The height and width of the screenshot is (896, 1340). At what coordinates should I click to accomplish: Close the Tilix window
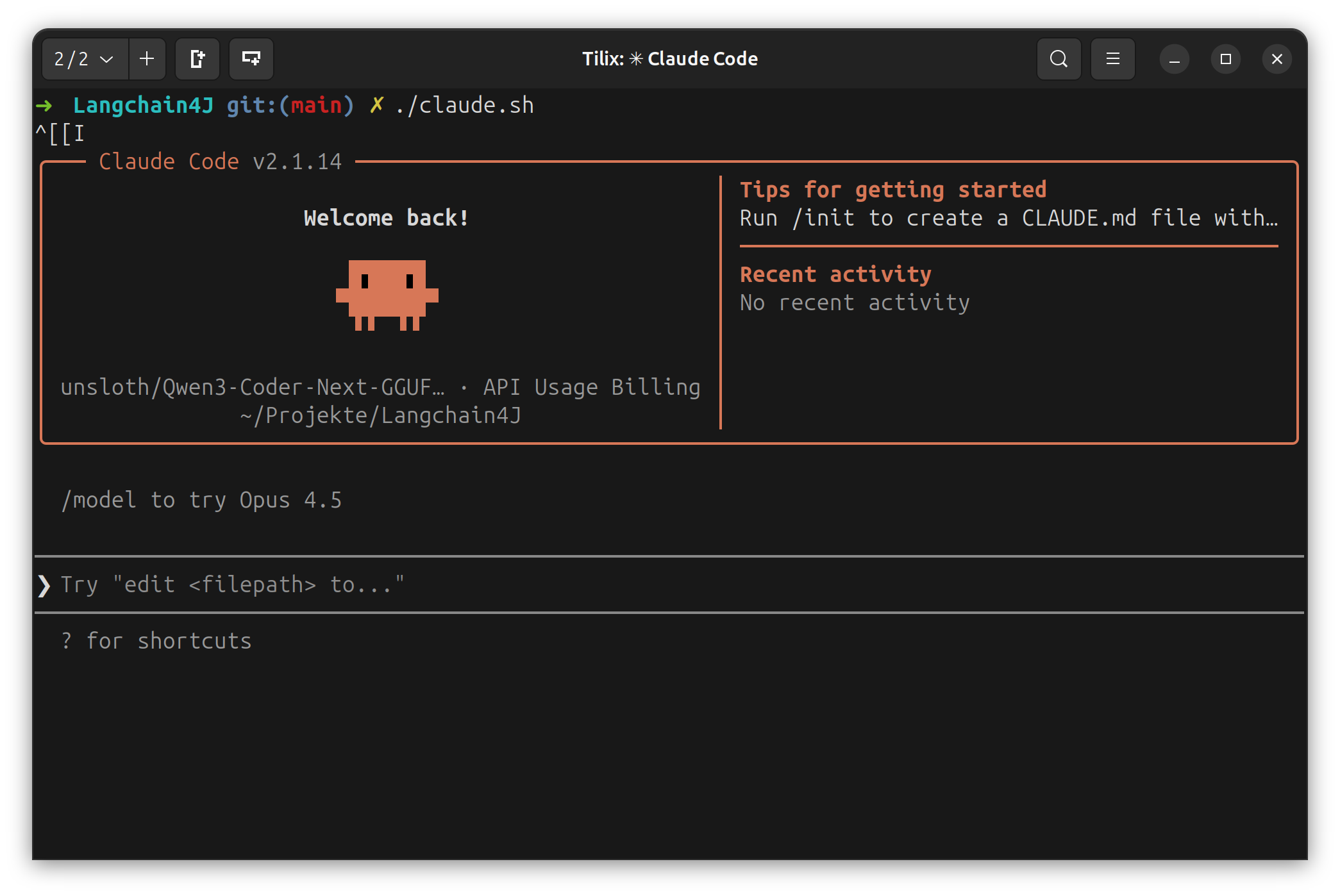[x=1277, y=60]
